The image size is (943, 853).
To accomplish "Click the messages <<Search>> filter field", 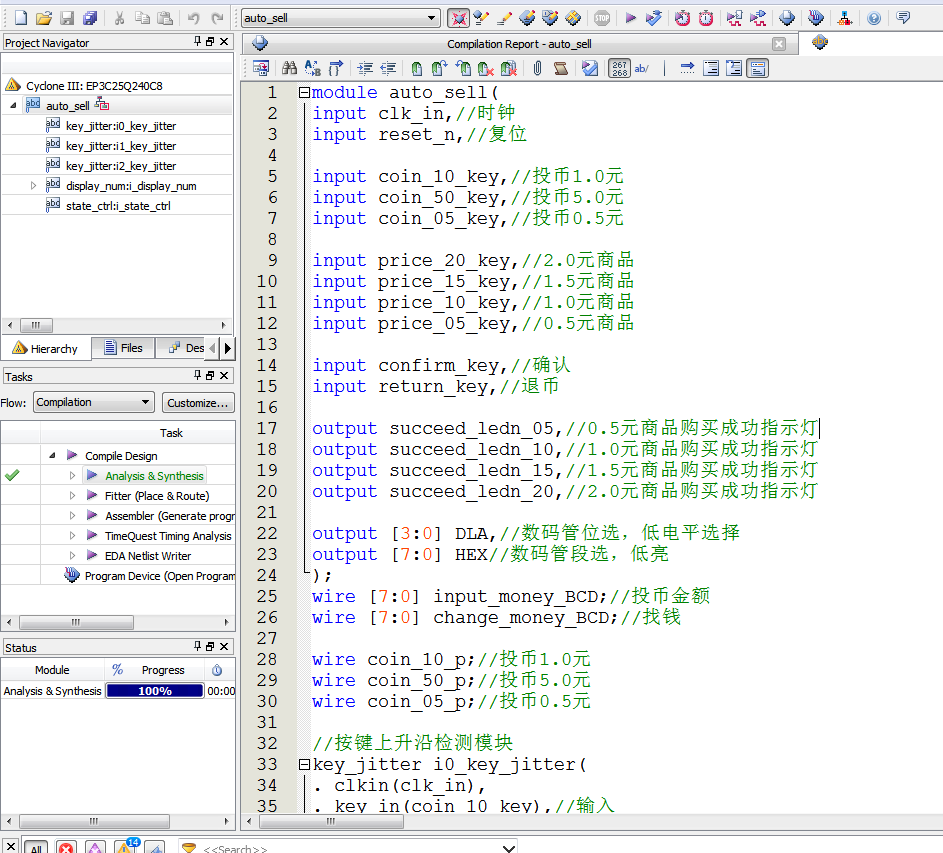I will tap(349, 848).
